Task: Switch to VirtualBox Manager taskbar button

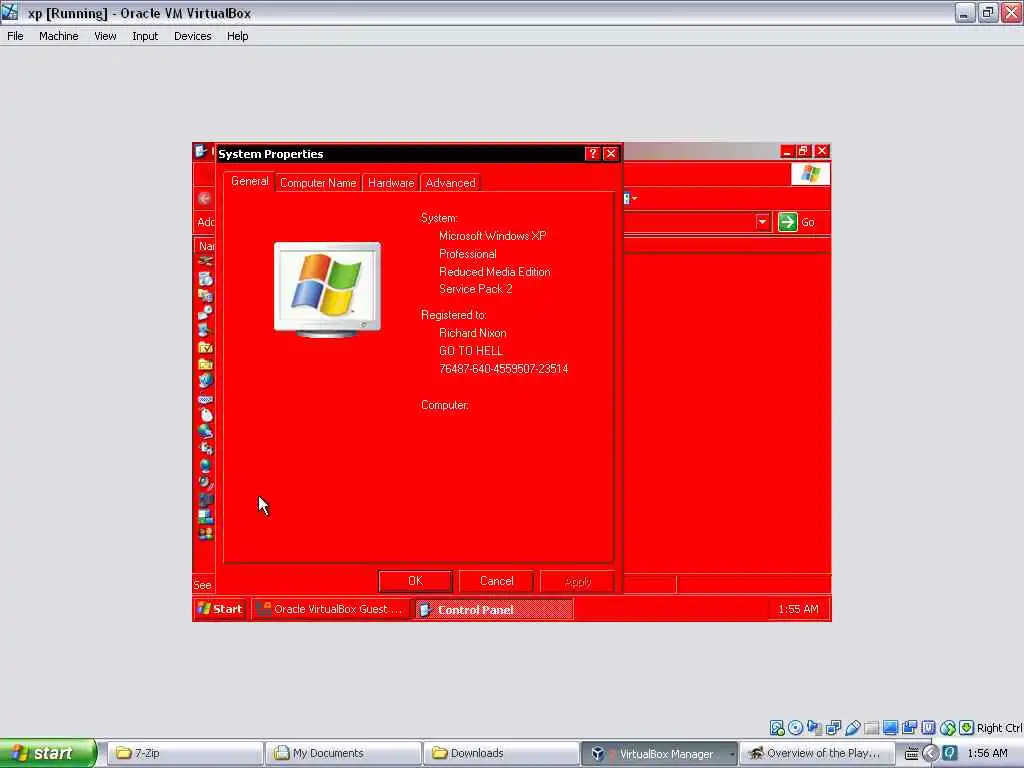Action: [659, 754]
